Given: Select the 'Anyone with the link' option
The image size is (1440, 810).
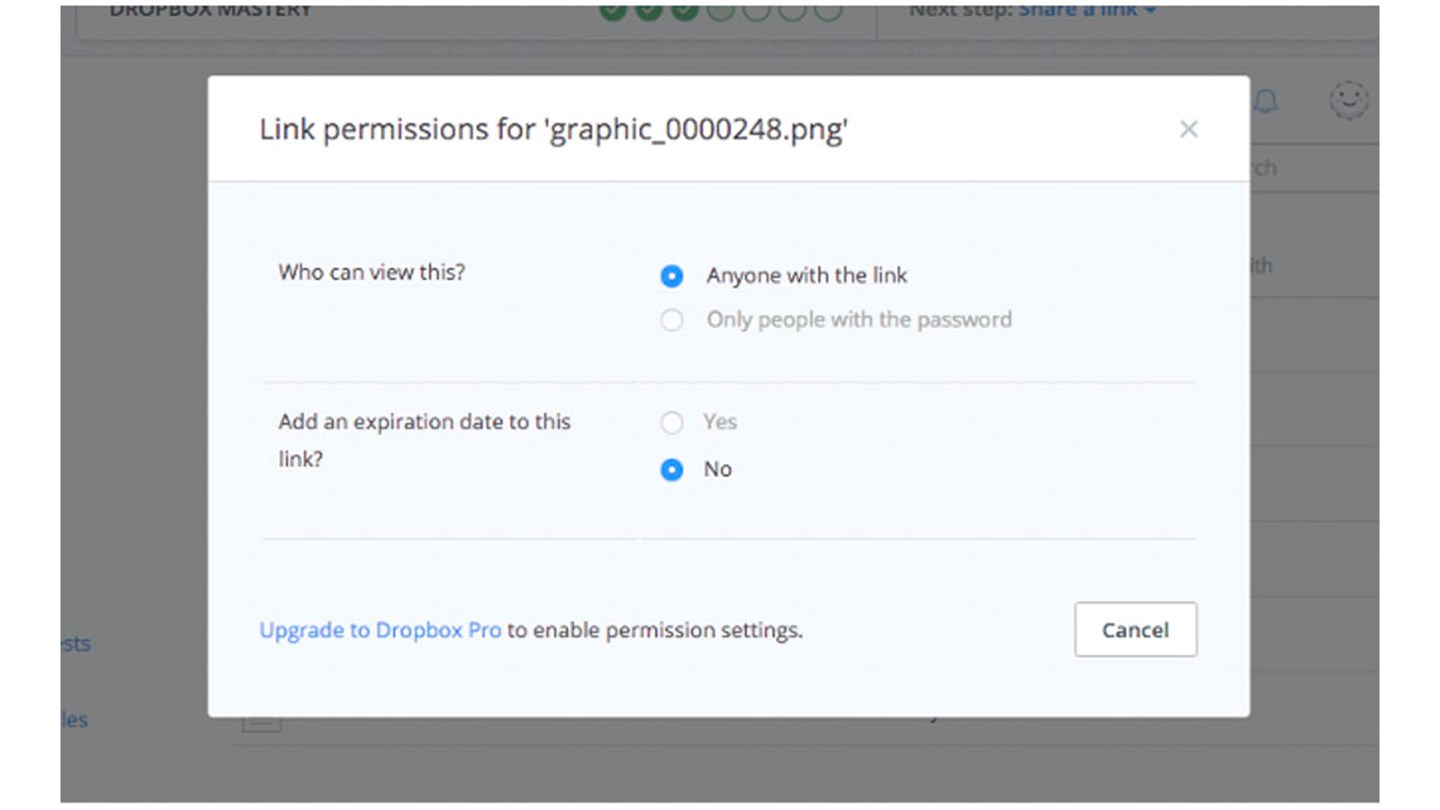Looking at the screenshot, I should [x=671, y=276].
